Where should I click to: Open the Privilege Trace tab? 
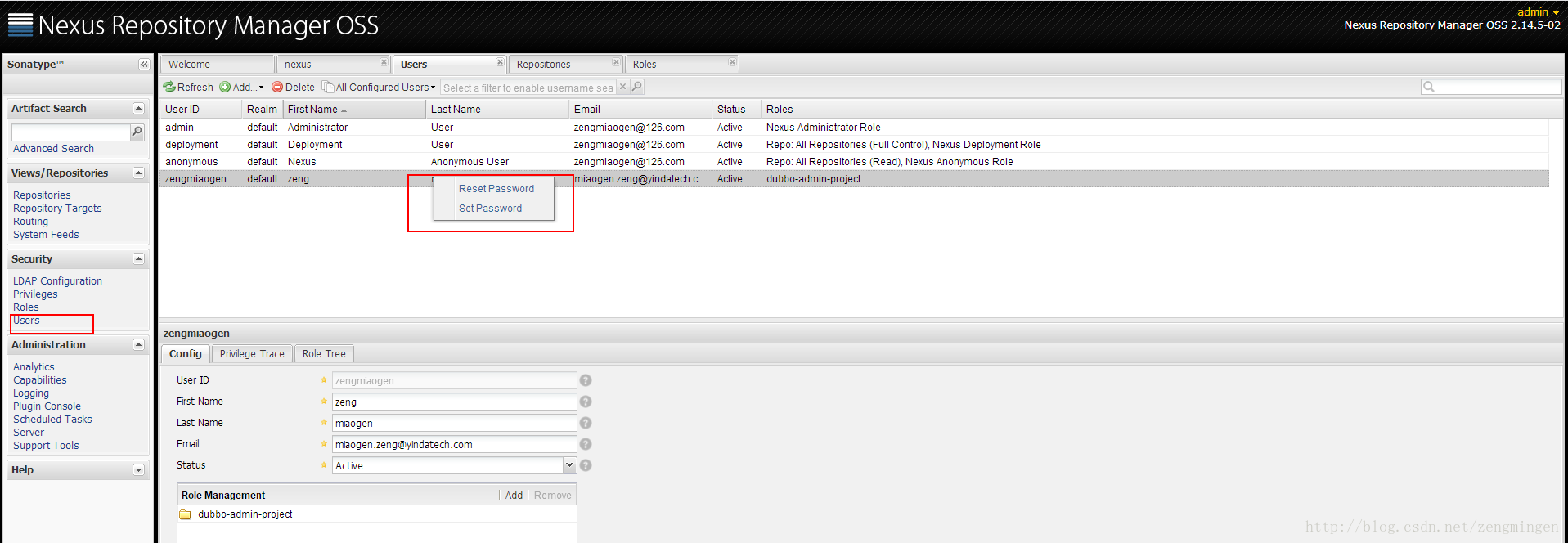252,354
